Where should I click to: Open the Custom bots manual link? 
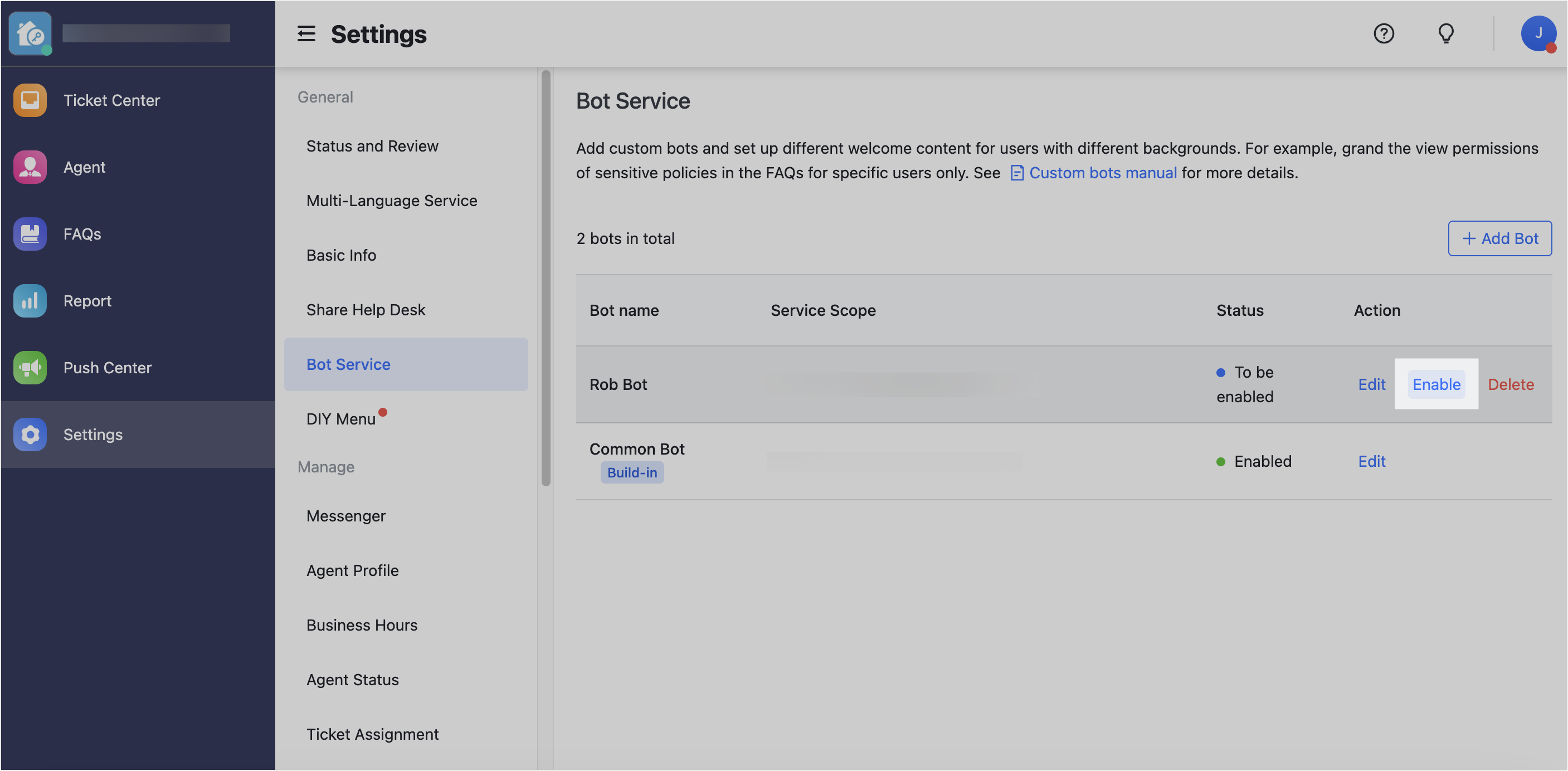[1103, 173]
